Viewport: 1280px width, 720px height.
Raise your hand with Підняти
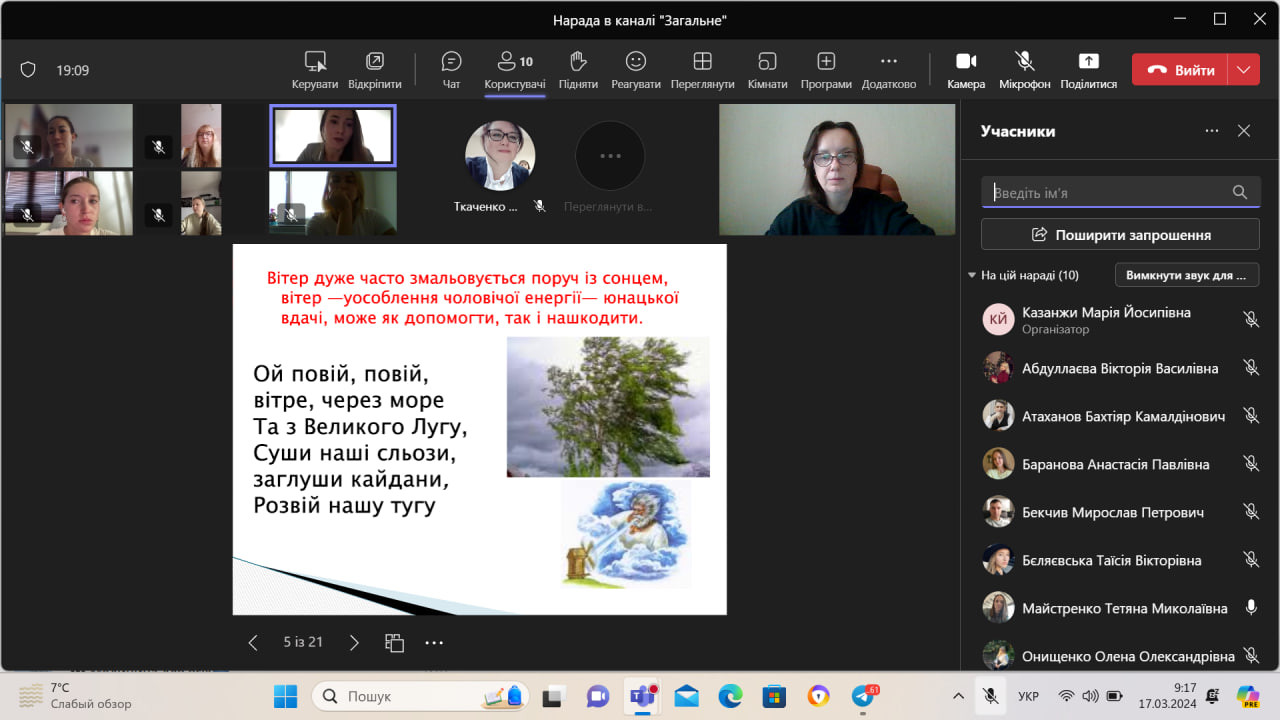(x=578, y=70)
